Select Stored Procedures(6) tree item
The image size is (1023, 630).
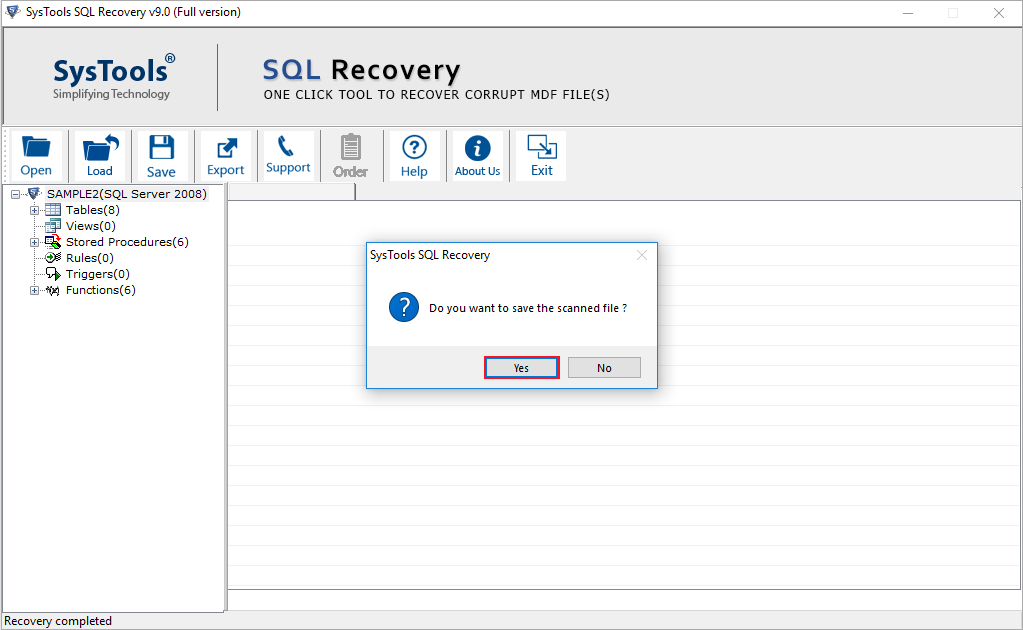[127, 242]
